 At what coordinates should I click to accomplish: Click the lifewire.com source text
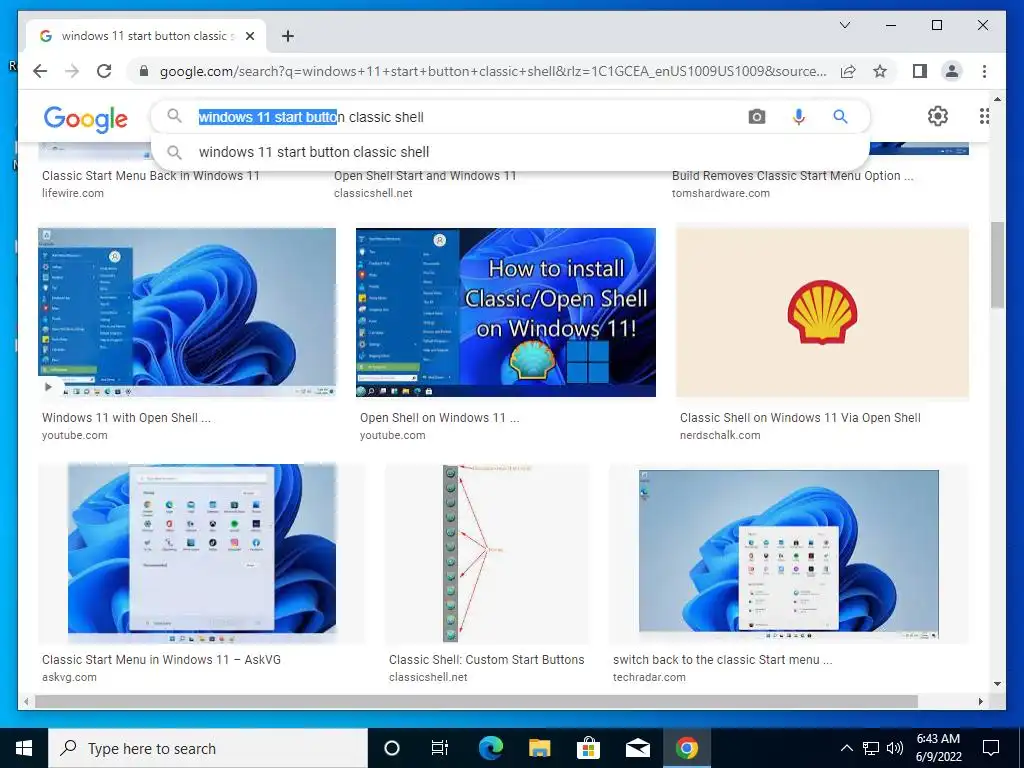pyautogui.click(x=72, y=193)
